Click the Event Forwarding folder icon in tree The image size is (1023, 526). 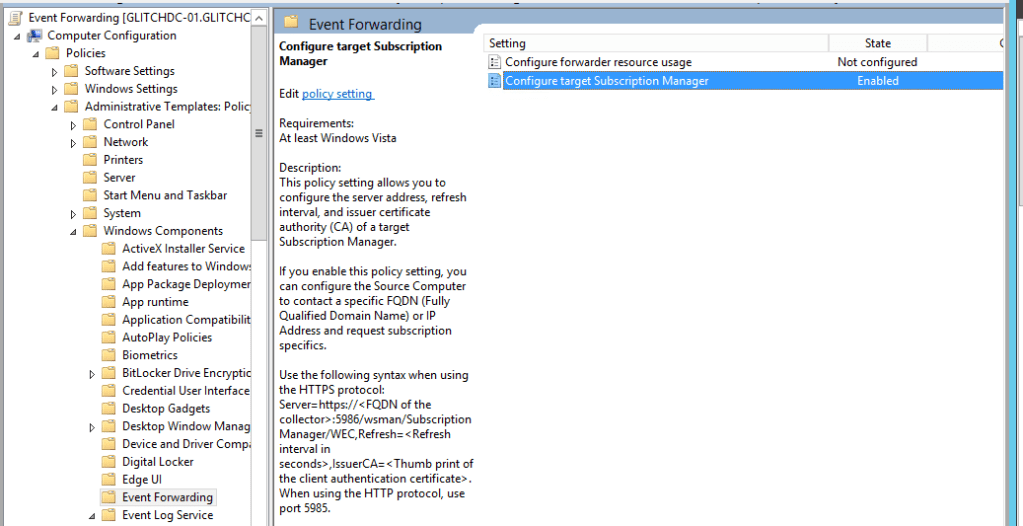coord(109,497)
